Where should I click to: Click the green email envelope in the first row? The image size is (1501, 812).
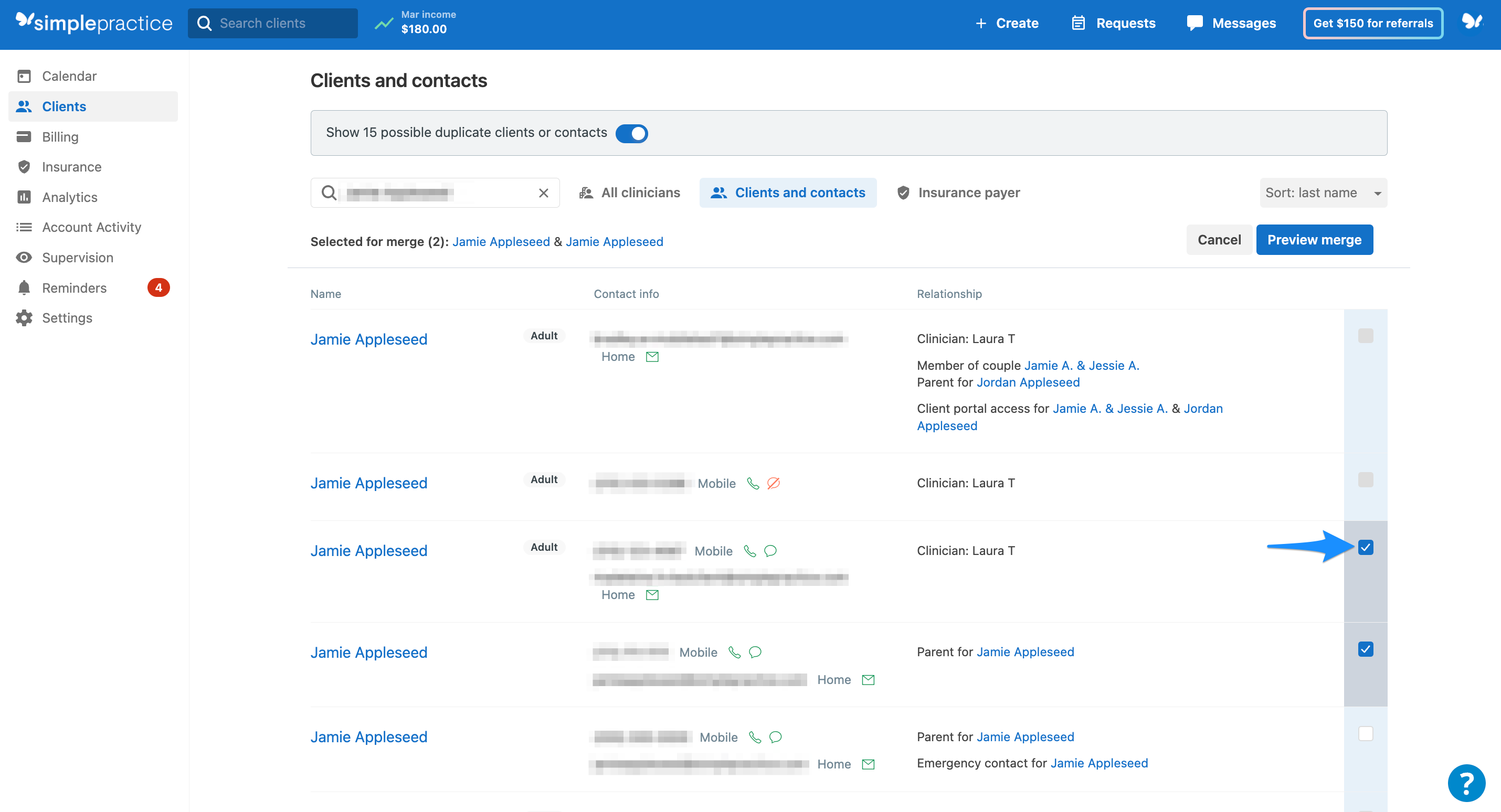tap(652, 357)
